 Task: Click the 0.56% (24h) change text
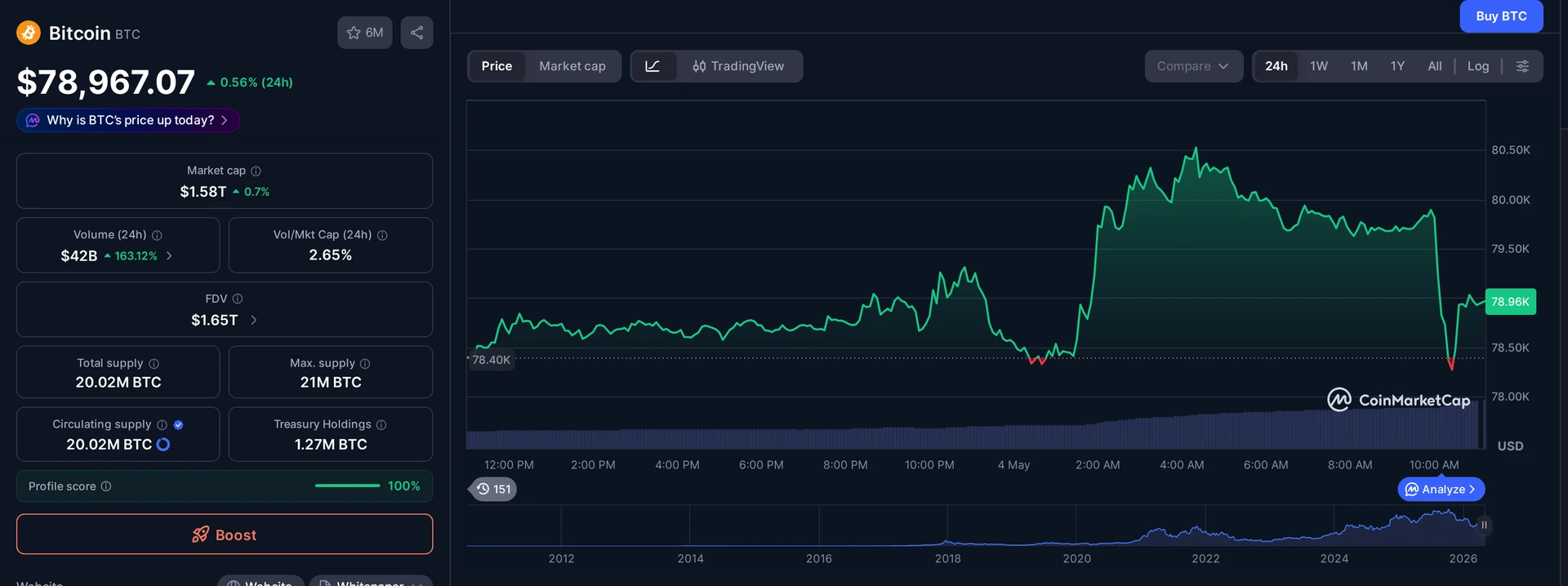(256, 82)
